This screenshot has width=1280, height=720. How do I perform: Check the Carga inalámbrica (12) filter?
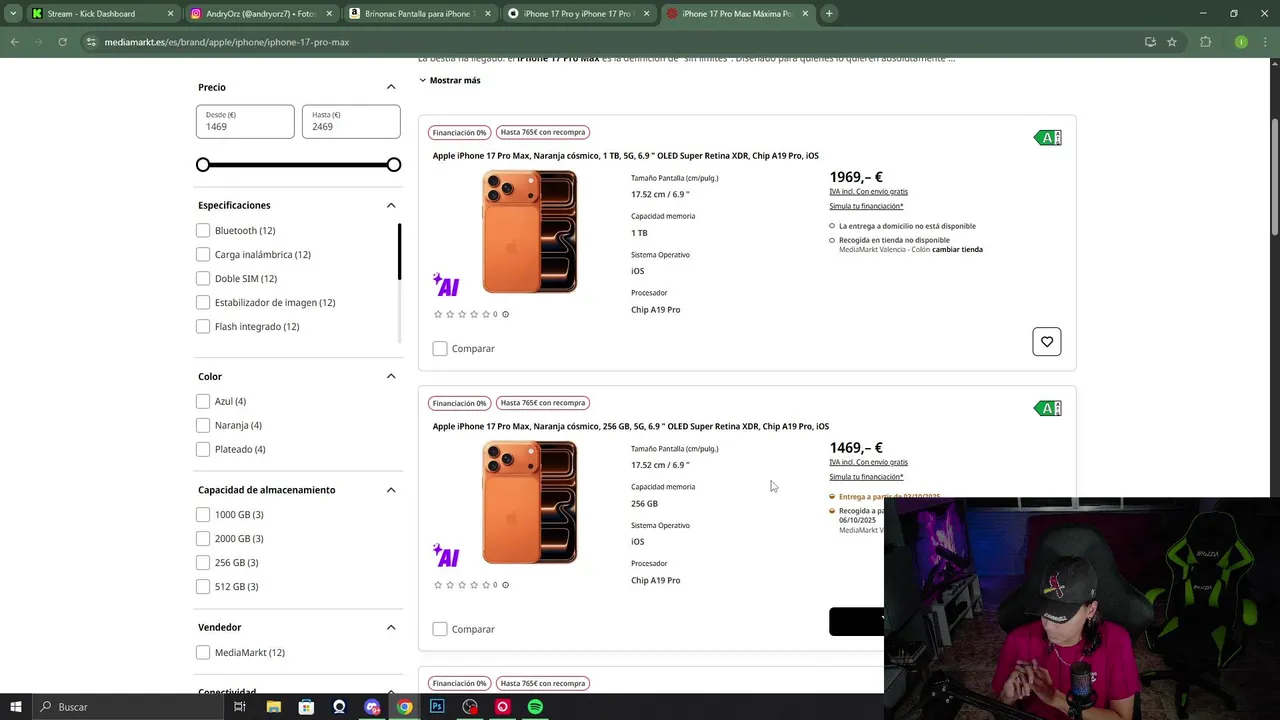point(203,254)
